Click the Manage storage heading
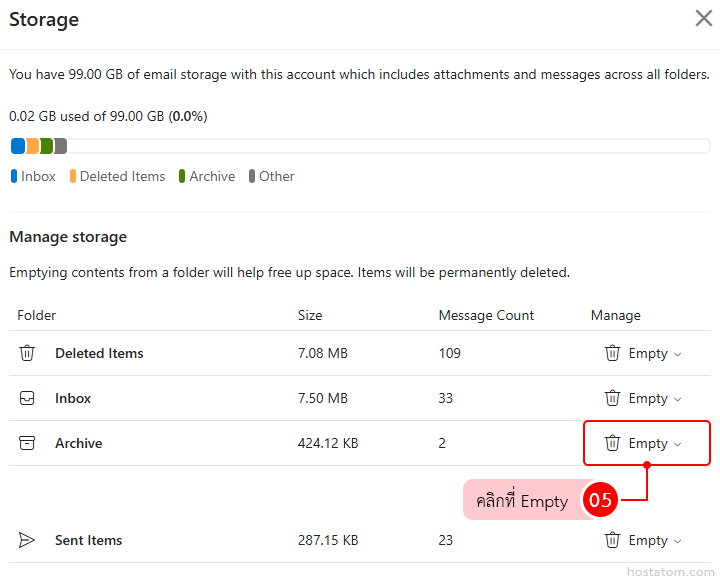720x581 pixels. point(68,237)
